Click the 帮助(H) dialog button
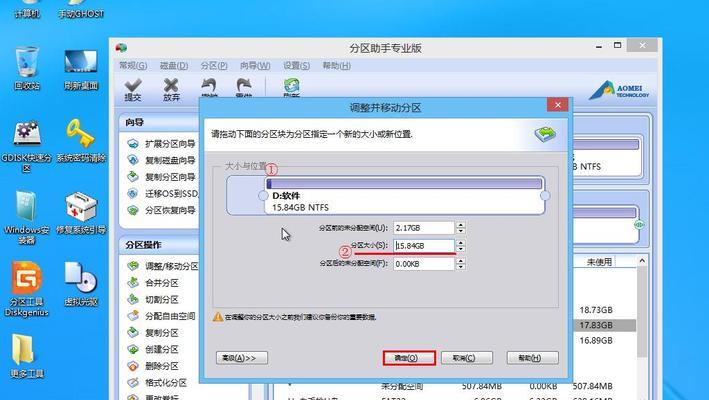709x400 pixels. point(532,358)
